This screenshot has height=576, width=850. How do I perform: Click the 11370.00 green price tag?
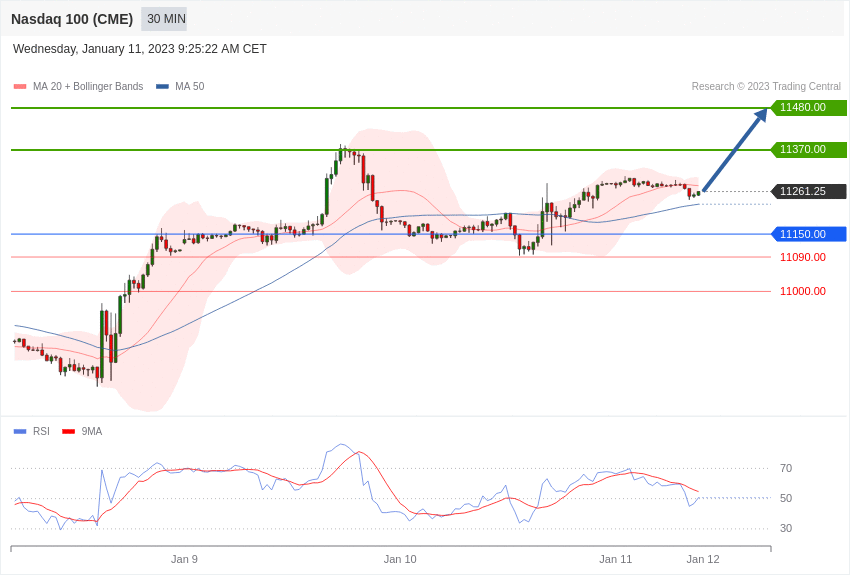(808, 149)
